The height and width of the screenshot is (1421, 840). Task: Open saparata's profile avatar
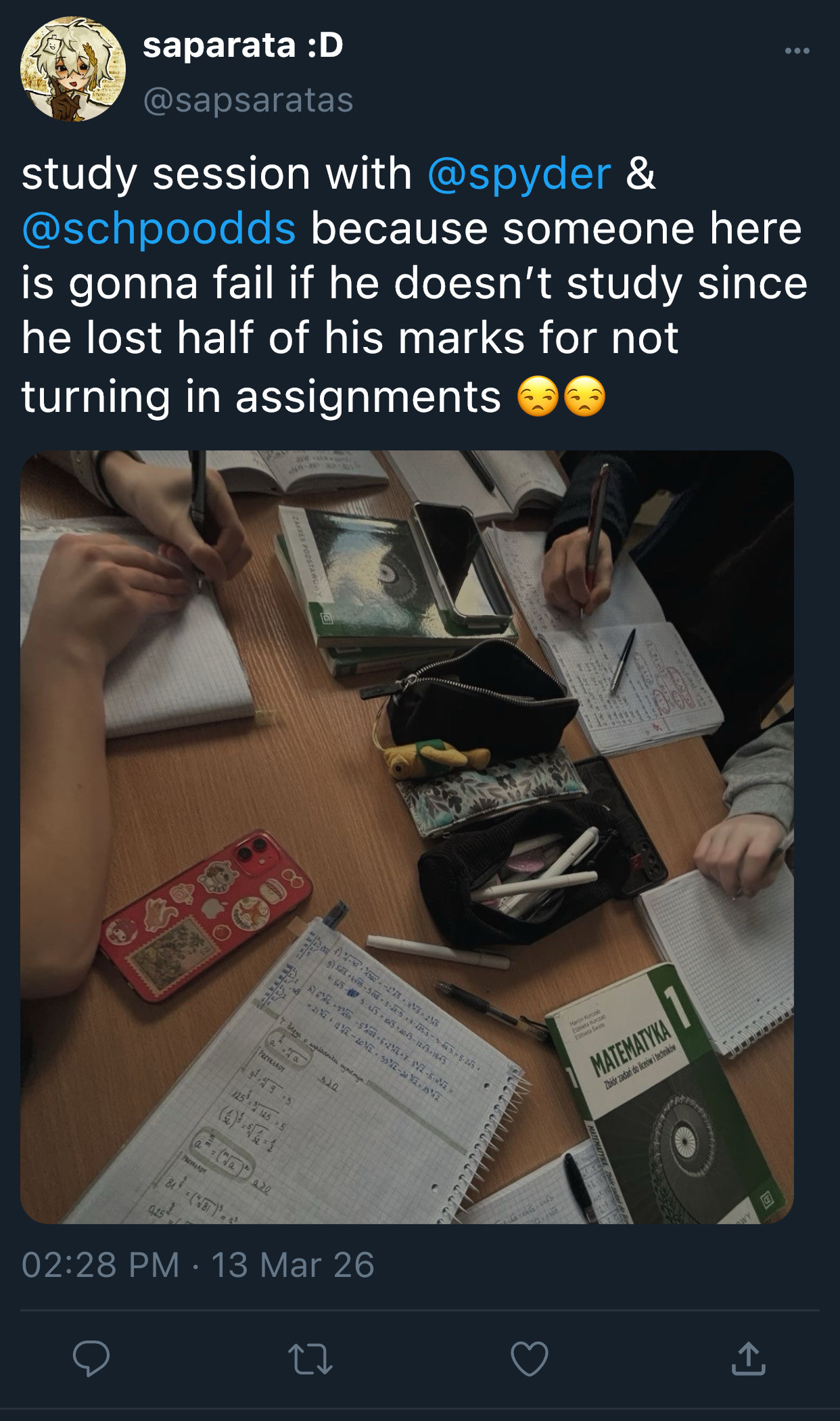(x=73, y=69)
